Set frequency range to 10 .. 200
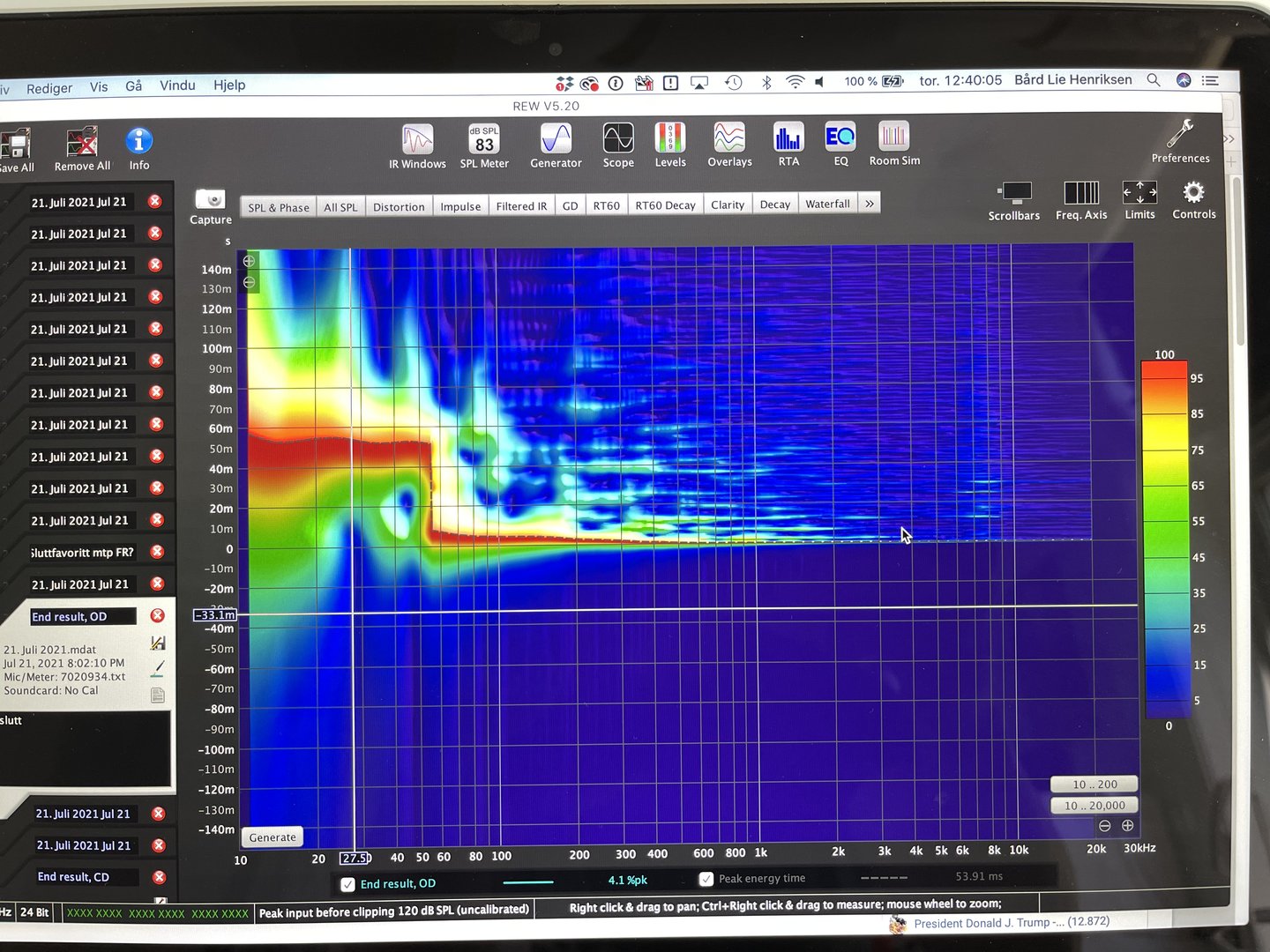 click(1094, 784)
